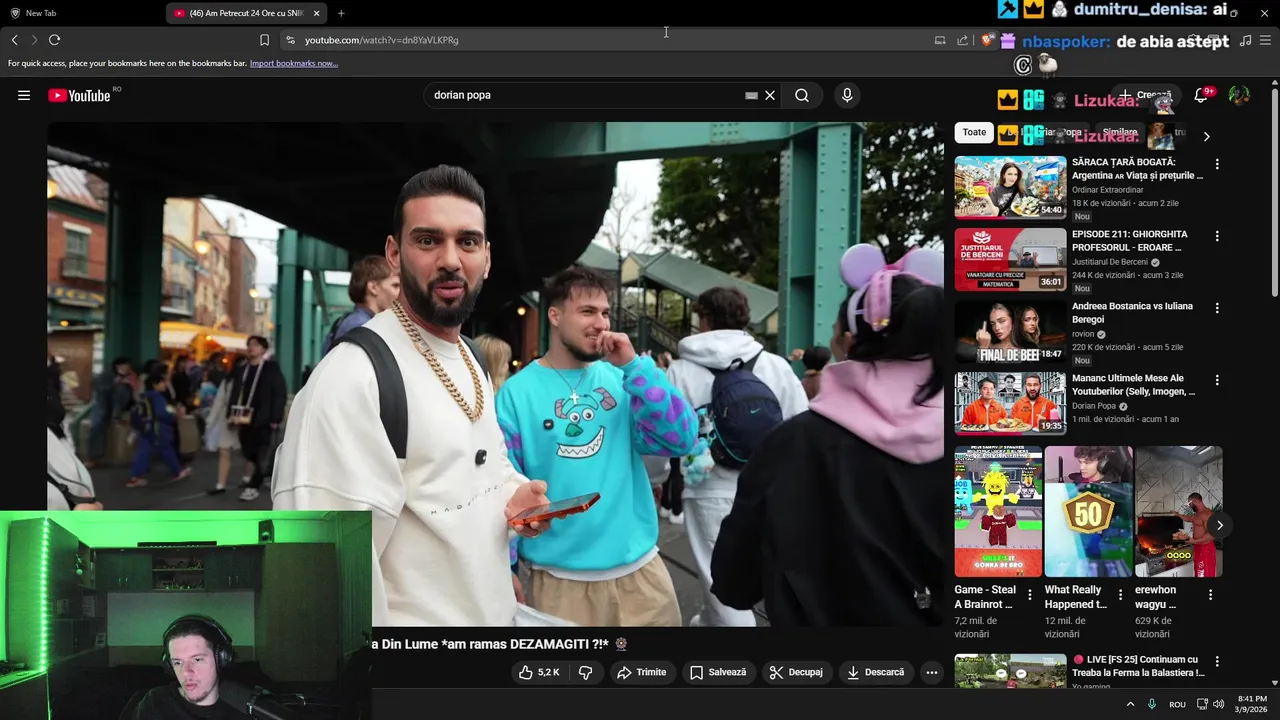The image size is (1280, 720).
Task: Select the 'Toate' filter chip
Action: pos(974,132)
